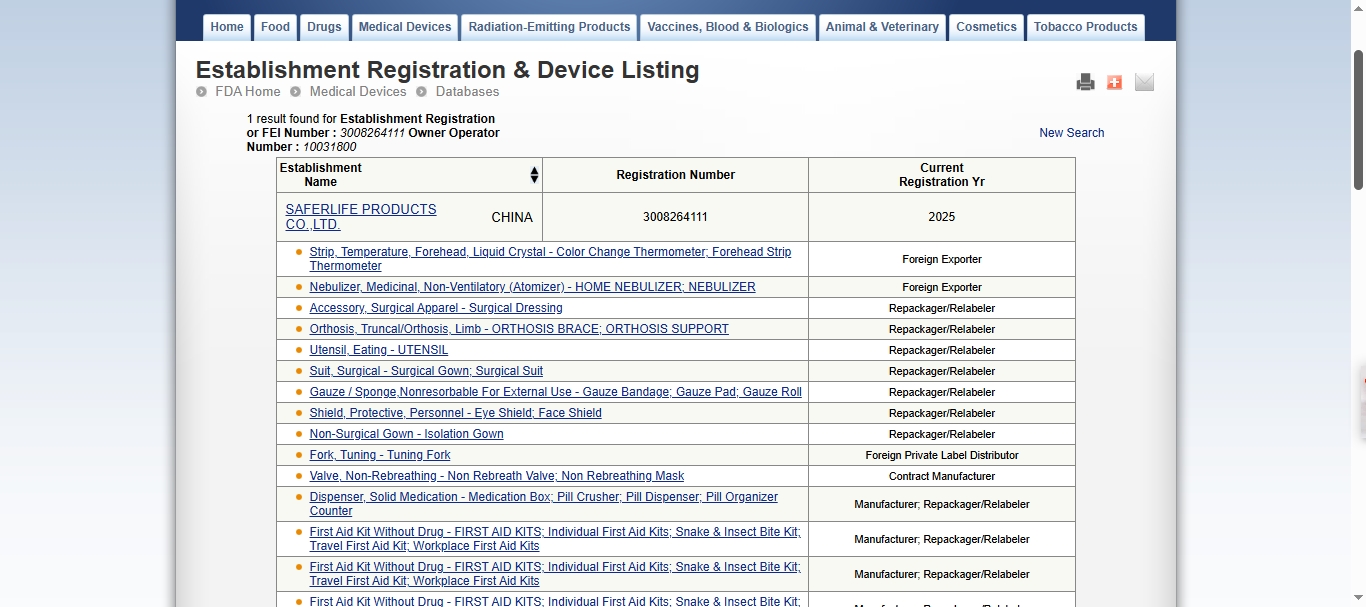This screenshot has width=1366, height=607.
Task: Open ORTHOSIS BRACE listing link
Action: click(x=519, y=329)
